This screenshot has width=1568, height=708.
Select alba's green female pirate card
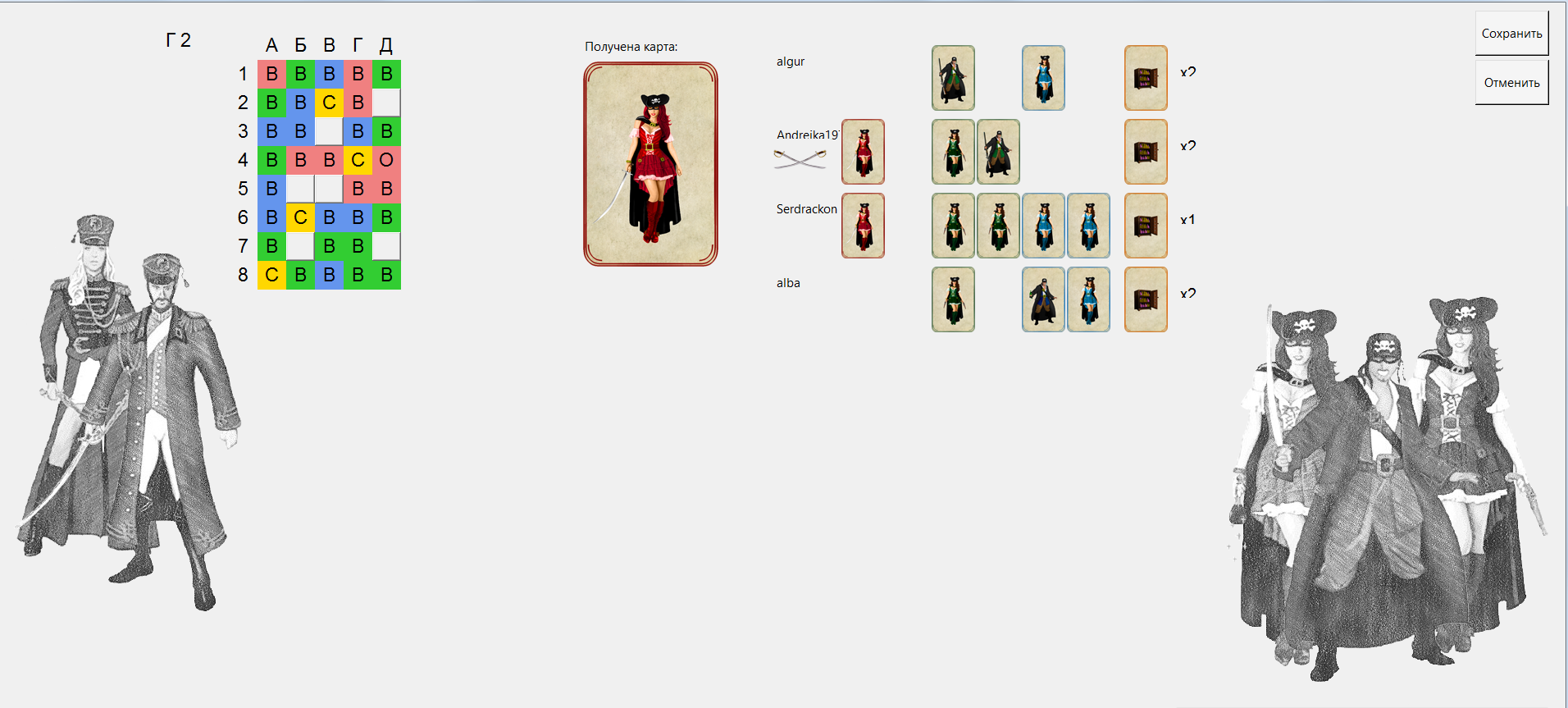[953, 299]
